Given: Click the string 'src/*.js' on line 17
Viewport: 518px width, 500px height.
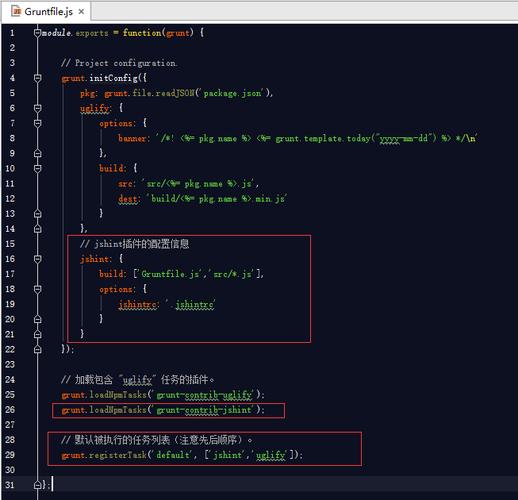Looking at the screenshot, I should (x=232, y=274).
